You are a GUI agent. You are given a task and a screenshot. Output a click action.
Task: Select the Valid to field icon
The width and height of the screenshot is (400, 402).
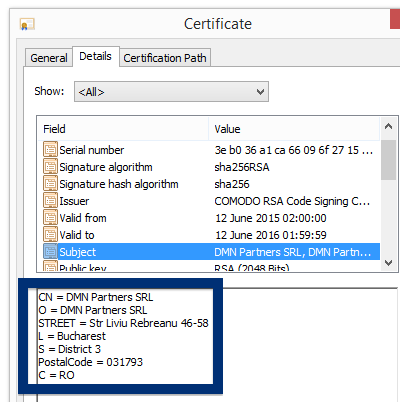coord(50,235)
